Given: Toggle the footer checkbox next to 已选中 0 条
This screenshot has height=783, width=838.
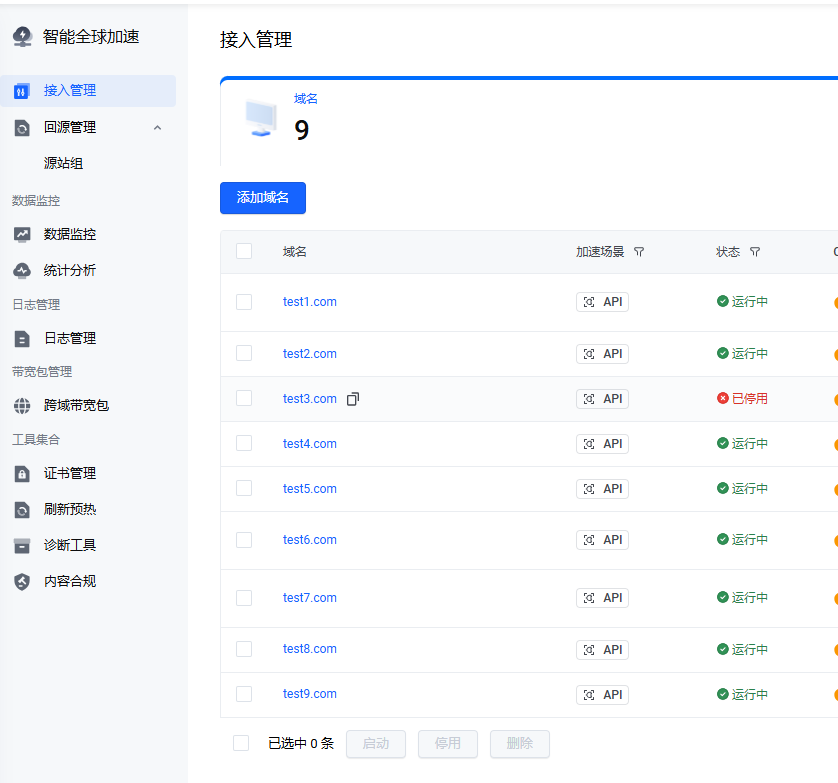Looking at the screenshot, I should pyautogui.click(x=241, y=743).
